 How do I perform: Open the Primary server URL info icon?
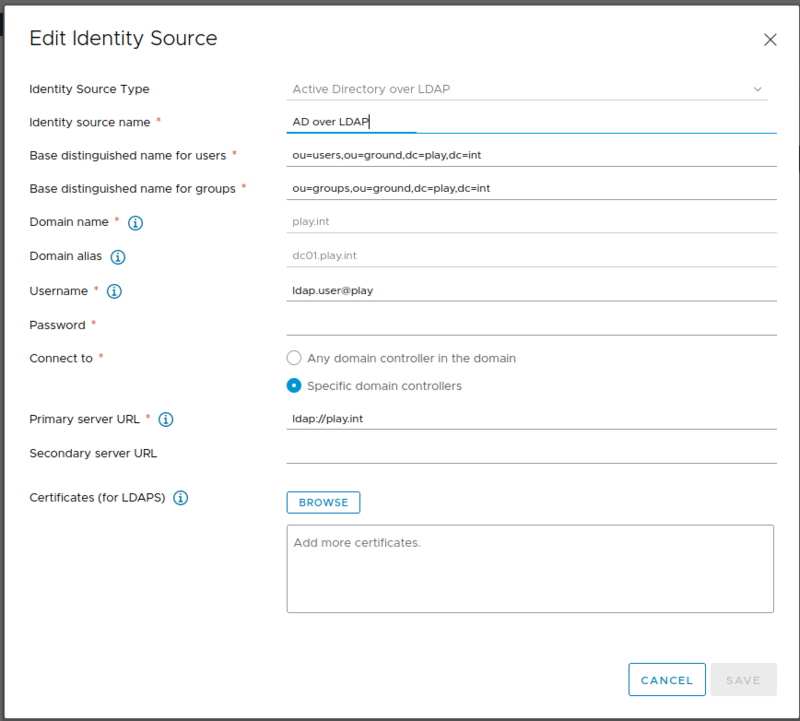pyautogui.click(x=165, y=419)
